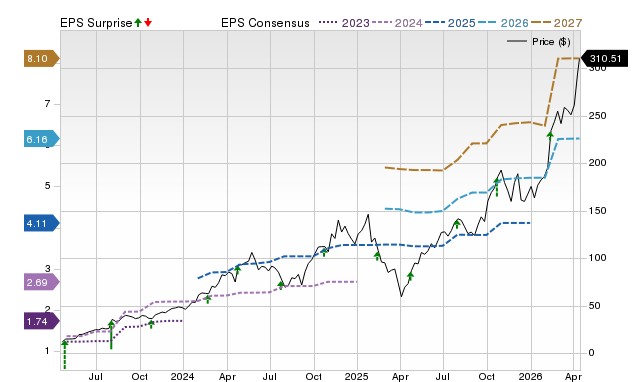Click the 2024 x-axis label
The width and height of the screenshot is (640, 382).
tap(182, 376)
